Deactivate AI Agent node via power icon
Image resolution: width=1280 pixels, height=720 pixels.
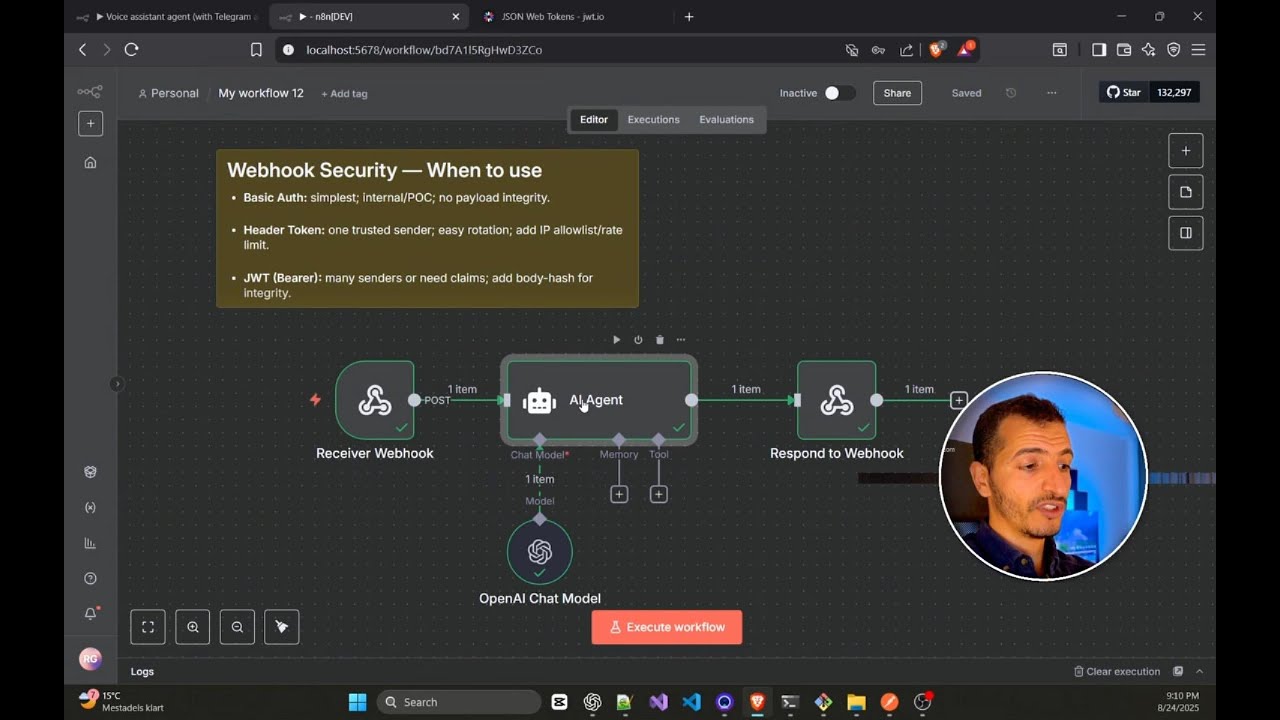[638, 340]
